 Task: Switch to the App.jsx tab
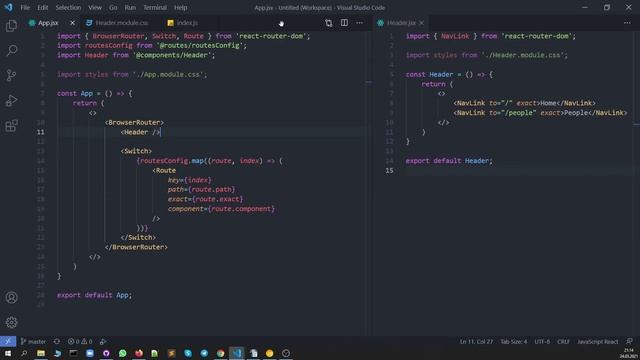point(48,23)
